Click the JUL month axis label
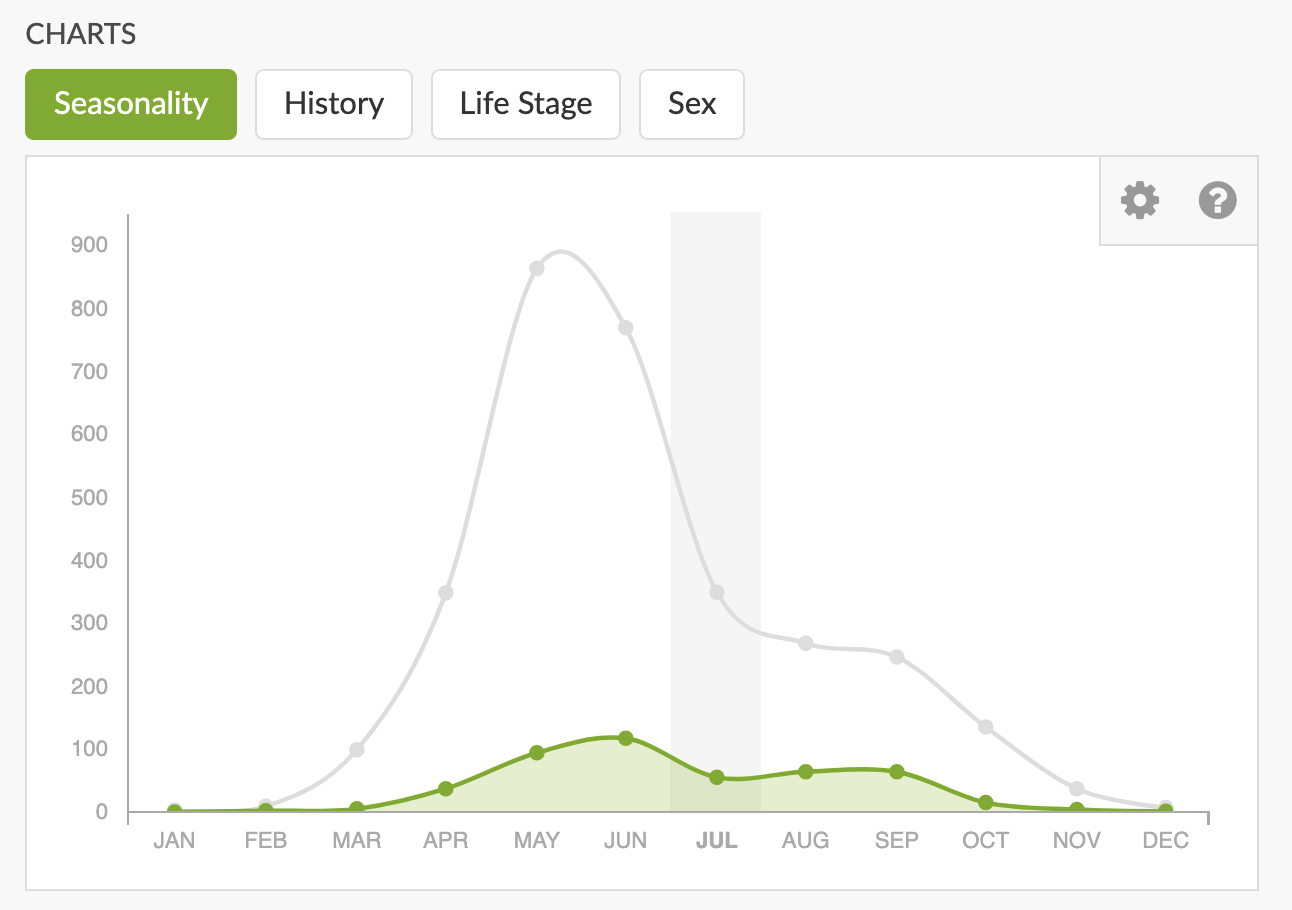 (x=716, y=840)
